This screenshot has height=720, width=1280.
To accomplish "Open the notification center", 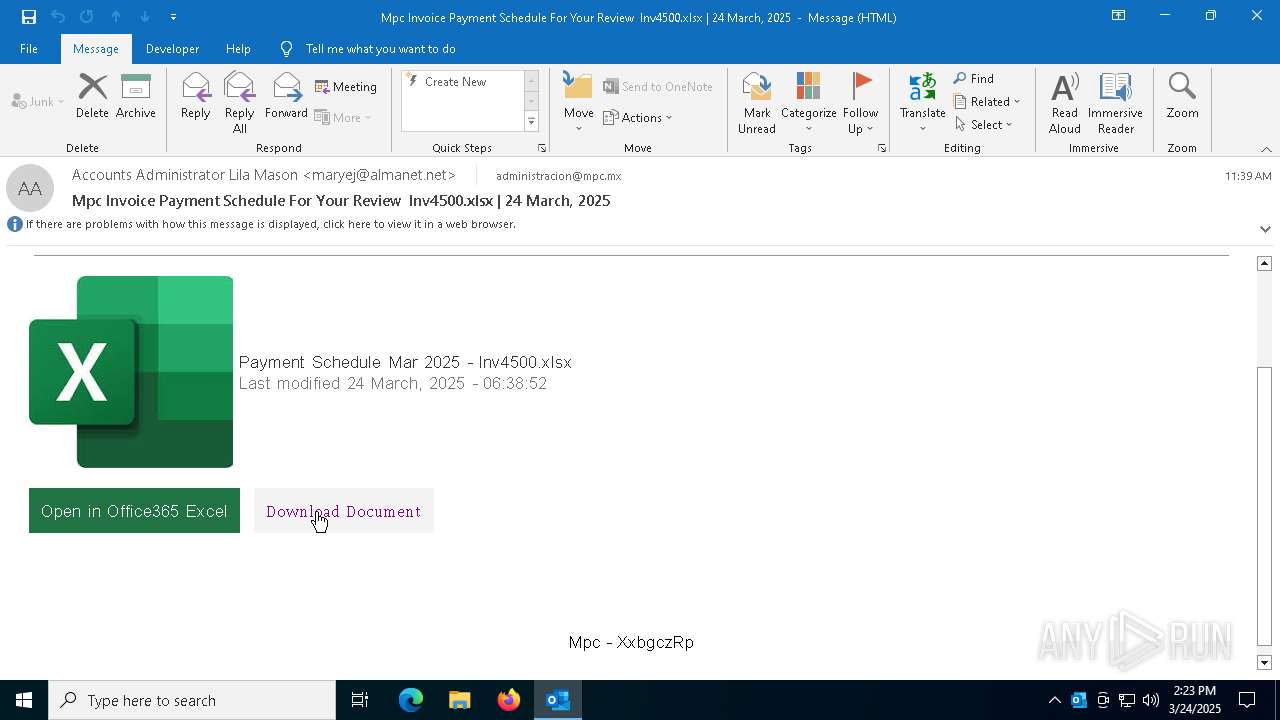I will pyautogui.click(x=1247, y=700).
